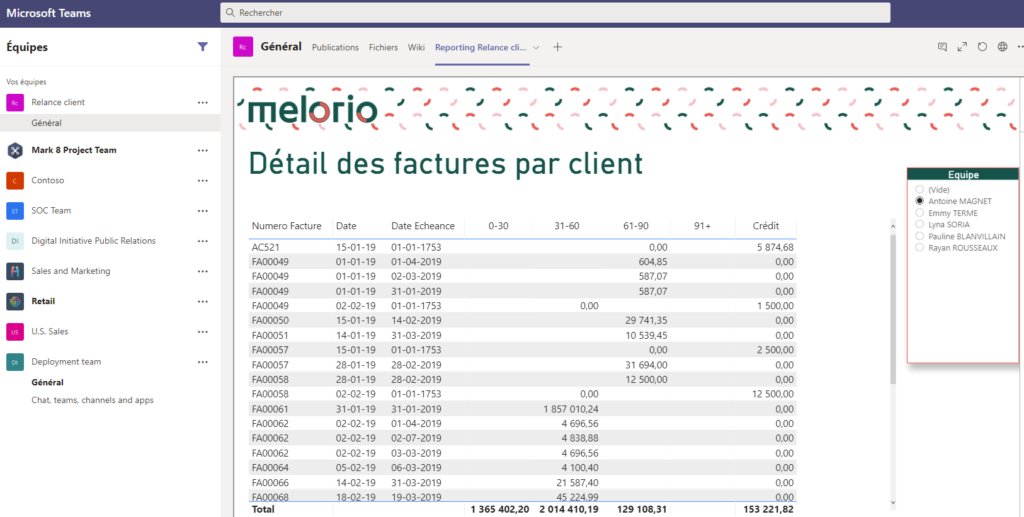The height and width of the screenshot is (517, 1024).
Task: Select the Emmy TERME radio button
Action: [919, 213]
